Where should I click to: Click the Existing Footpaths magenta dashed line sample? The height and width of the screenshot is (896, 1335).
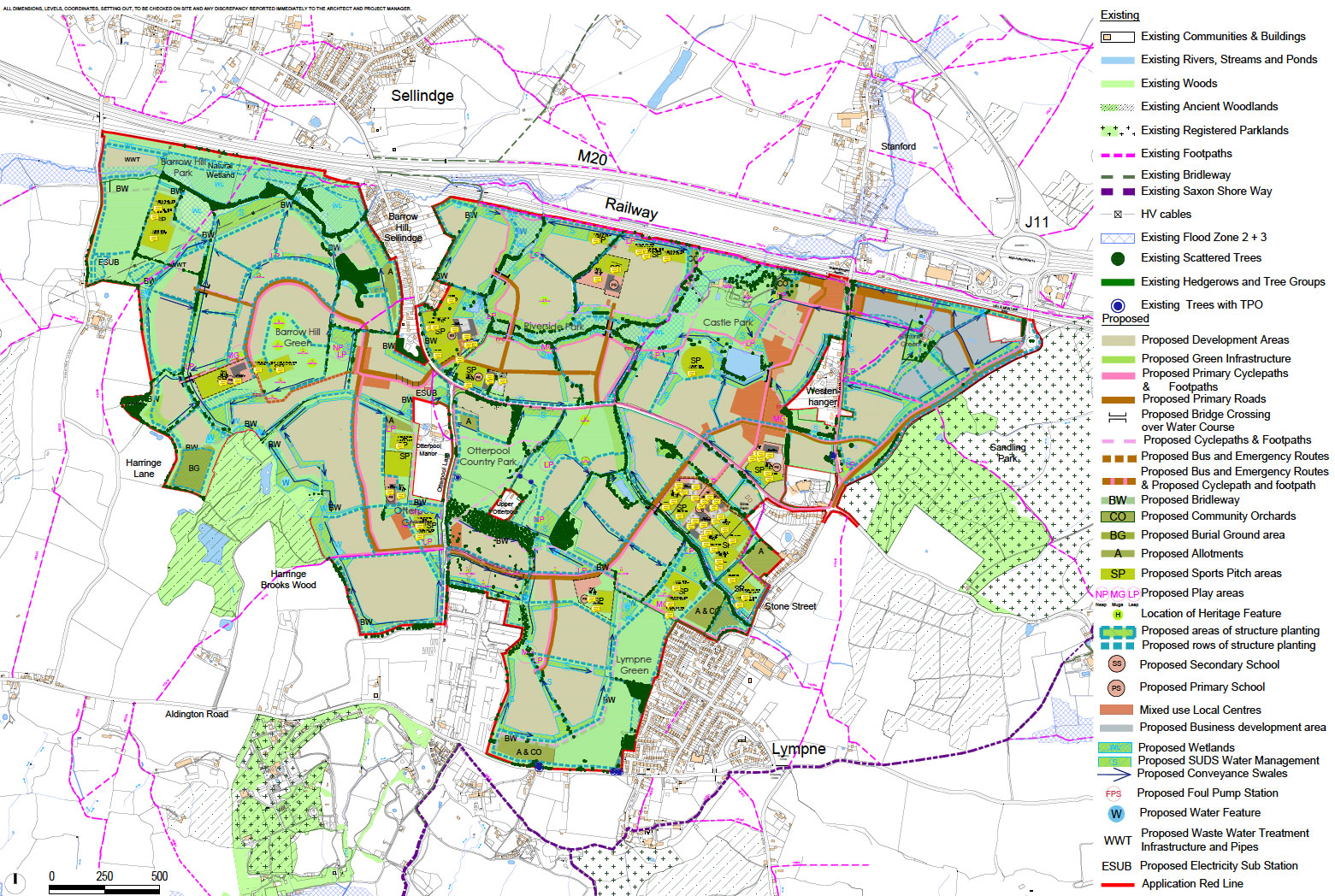coord(1118,154)
